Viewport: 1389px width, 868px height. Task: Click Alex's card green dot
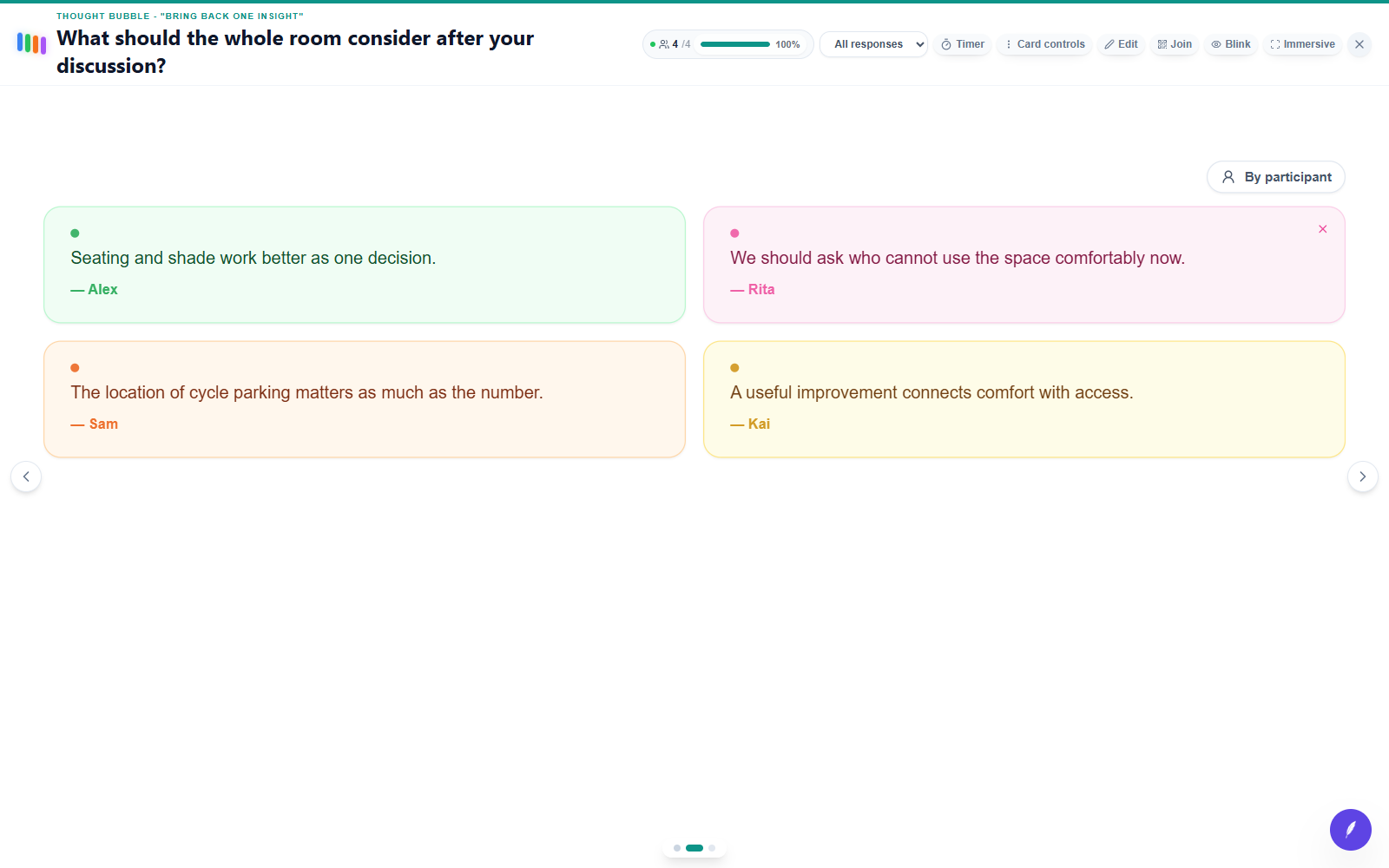pyautogui.click(x=75, y=233)
